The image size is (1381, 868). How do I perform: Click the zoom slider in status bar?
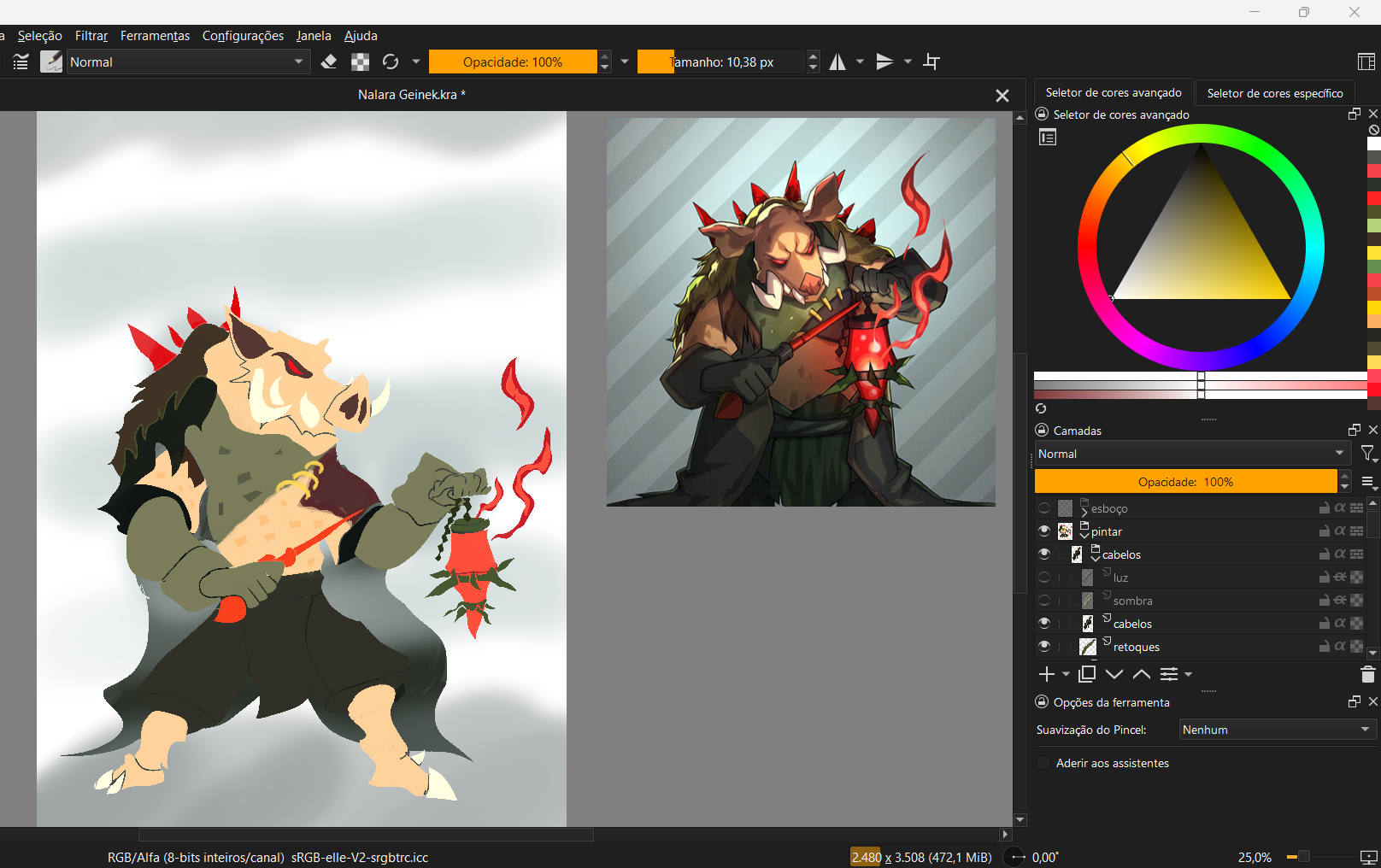click(x=1319, y=857)
